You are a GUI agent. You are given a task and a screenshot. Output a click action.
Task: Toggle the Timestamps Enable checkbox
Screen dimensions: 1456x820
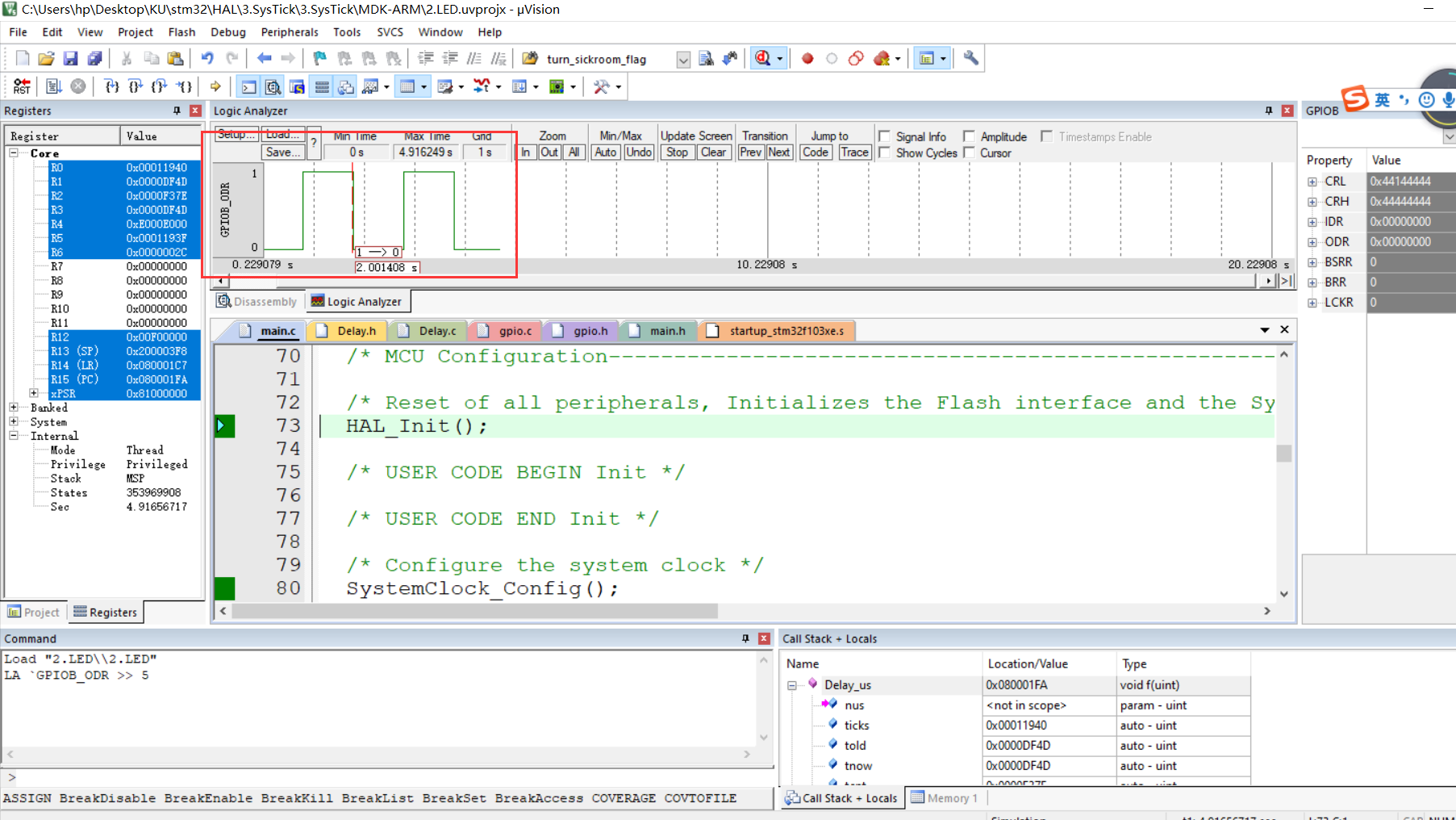[1046, 136]
